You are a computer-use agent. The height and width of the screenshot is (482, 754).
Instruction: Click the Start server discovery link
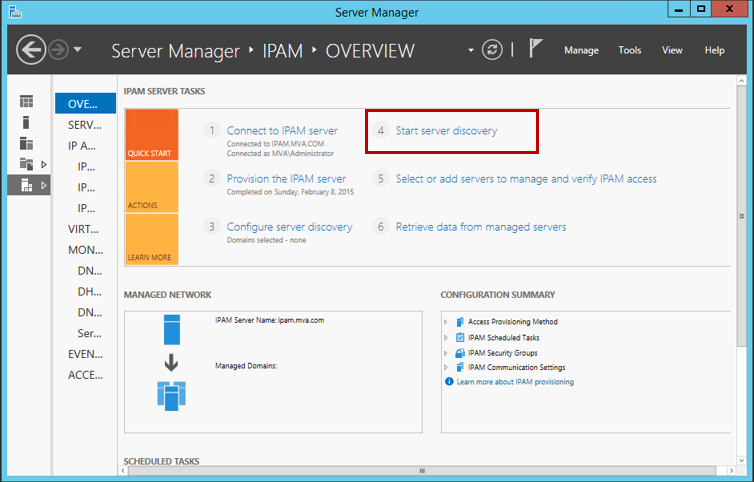[x=446, y=131]
